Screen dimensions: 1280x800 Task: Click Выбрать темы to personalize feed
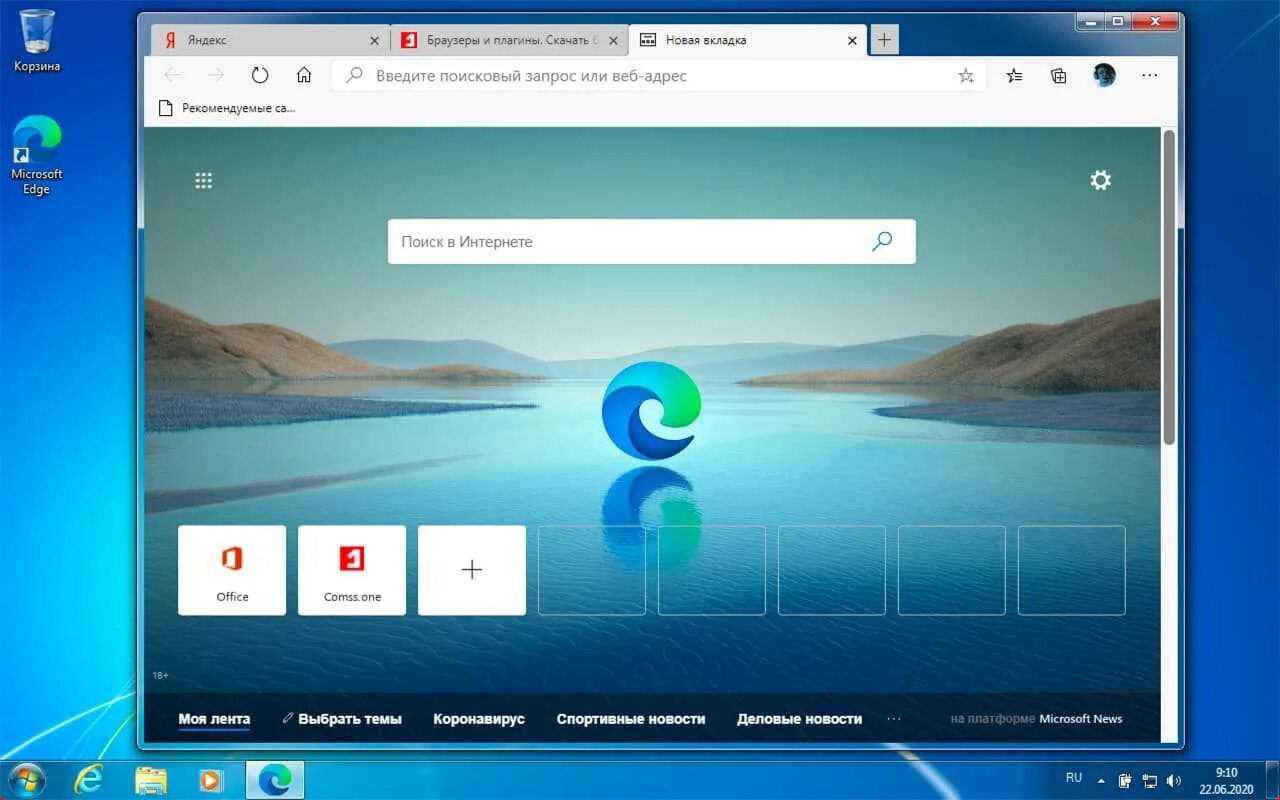point(342,719)
